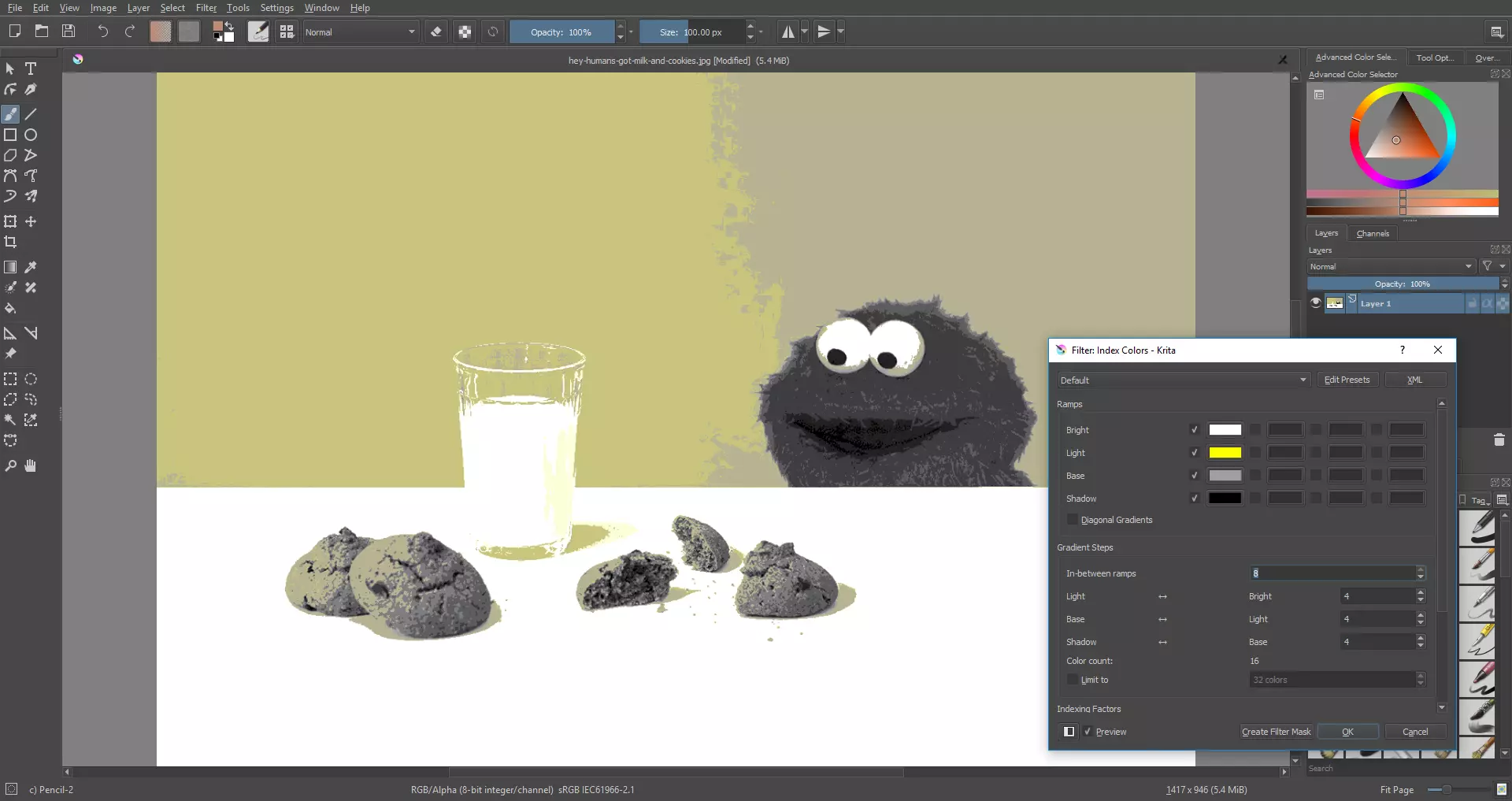Viewport: 1512px width, 801px height.
Task: Open brush preset chooser
Action: click(x=287, y=32)
